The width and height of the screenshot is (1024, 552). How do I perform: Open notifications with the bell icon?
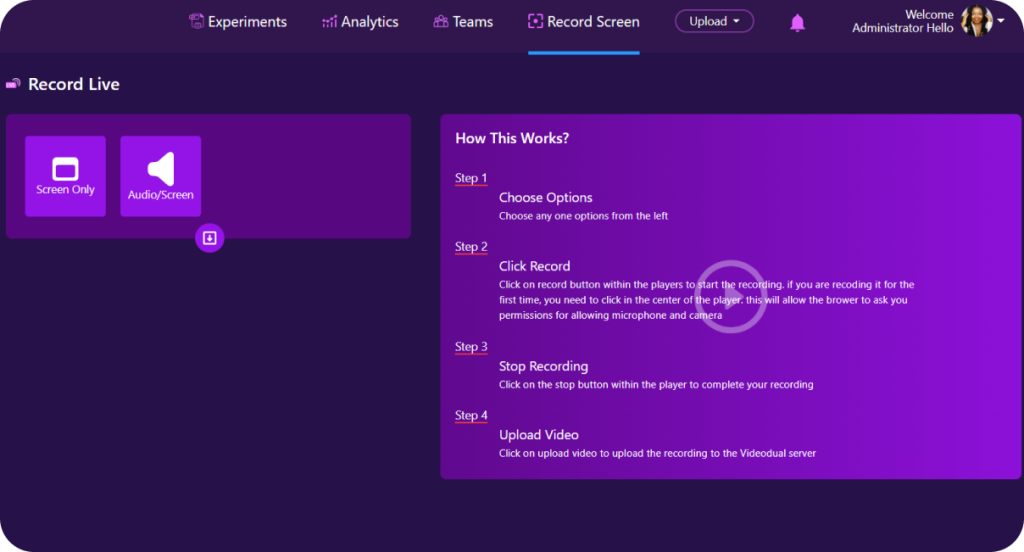(x=797, y=23)
